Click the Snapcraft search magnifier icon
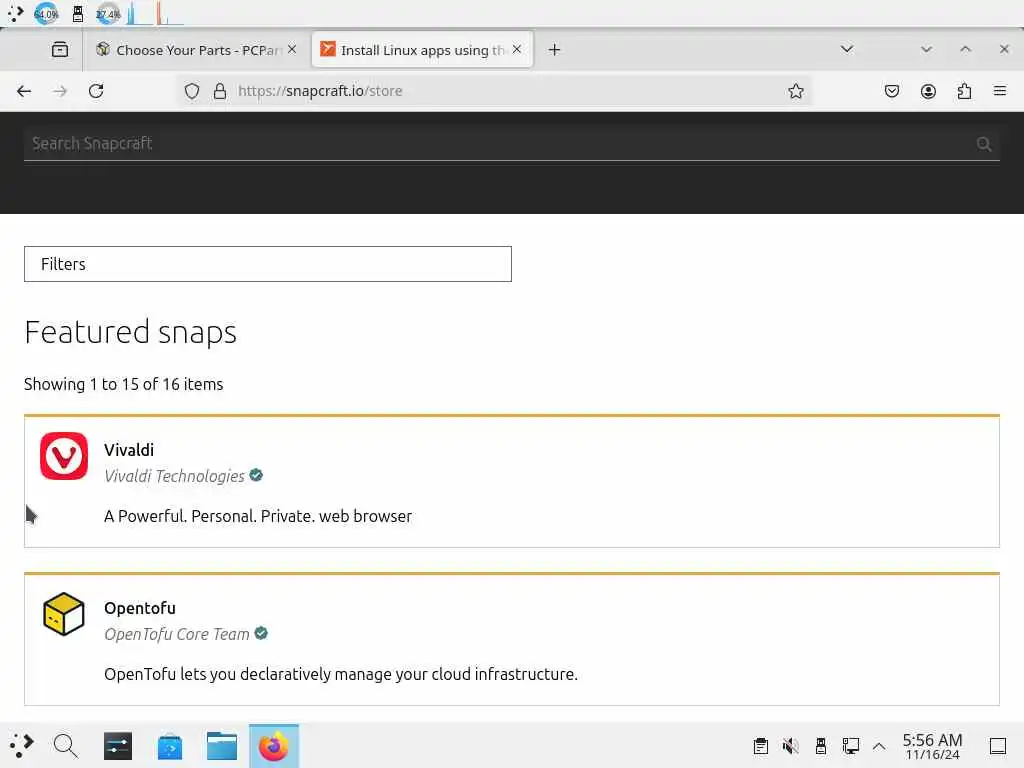Image resolution: width=1024 pixels, height=768 pixels. 984,144
